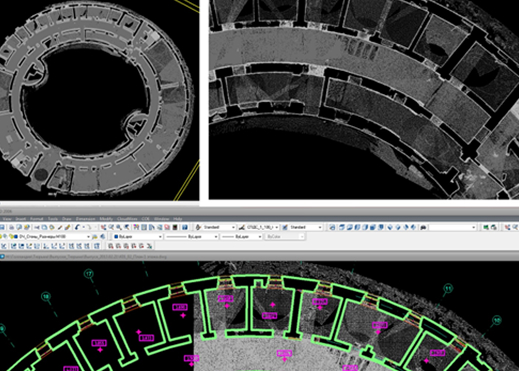Image resolution: width=519 pixels, height=371 pixels.
Task: Click the blue Help question icon
Action: click(x=184, y=227)
